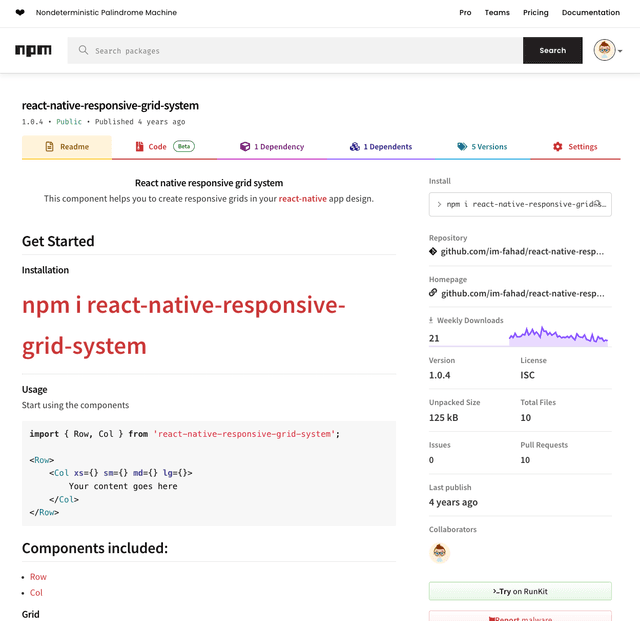Click the homepage chain link icon

[433, 293]
